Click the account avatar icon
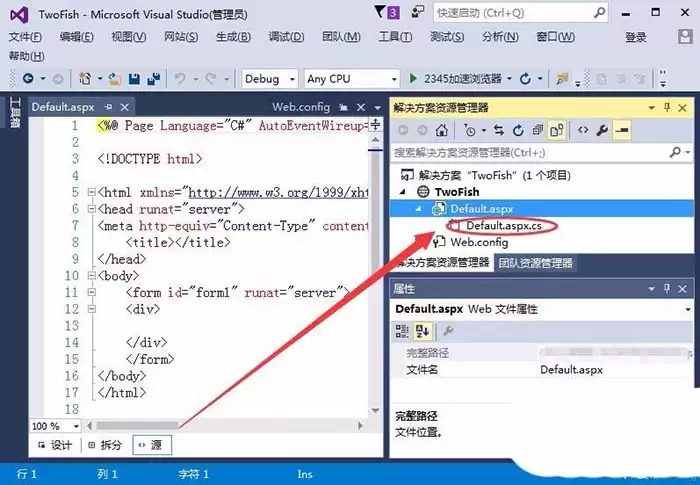 (x=685, y=37)
